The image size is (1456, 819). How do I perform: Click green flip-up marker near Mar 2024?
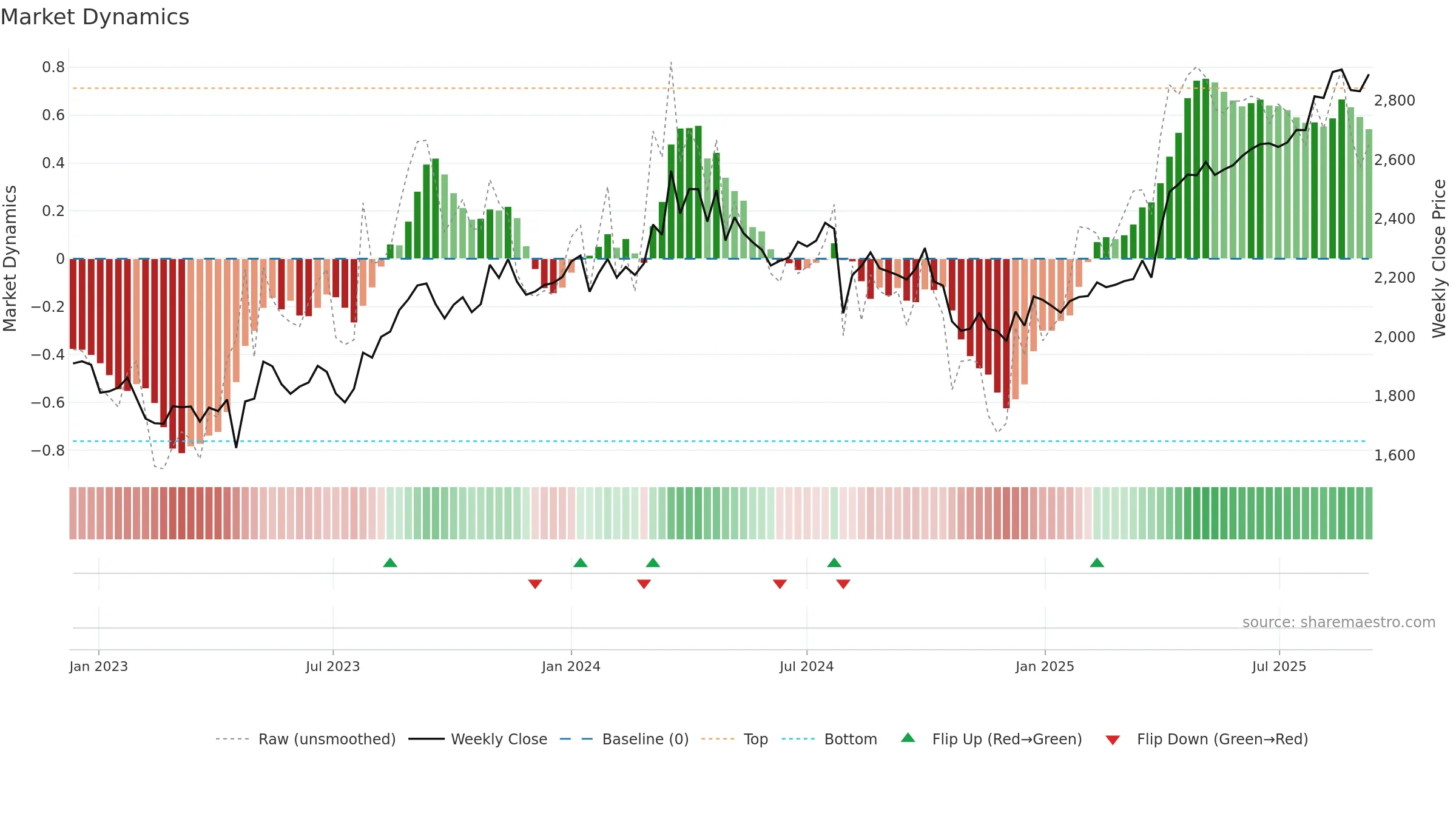coord(653,563)
